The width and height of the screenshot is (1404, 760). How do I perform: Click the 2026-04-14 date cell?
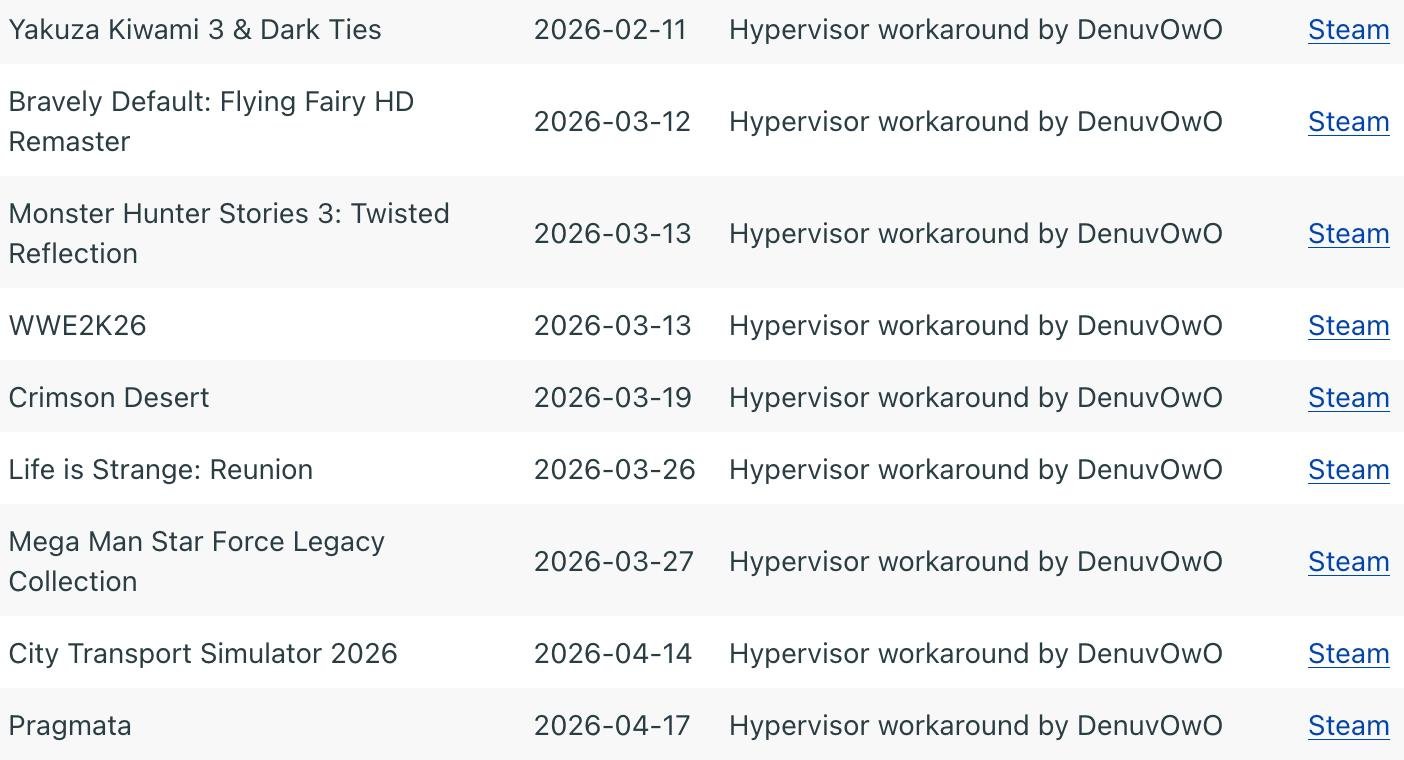tap(612, 654)
